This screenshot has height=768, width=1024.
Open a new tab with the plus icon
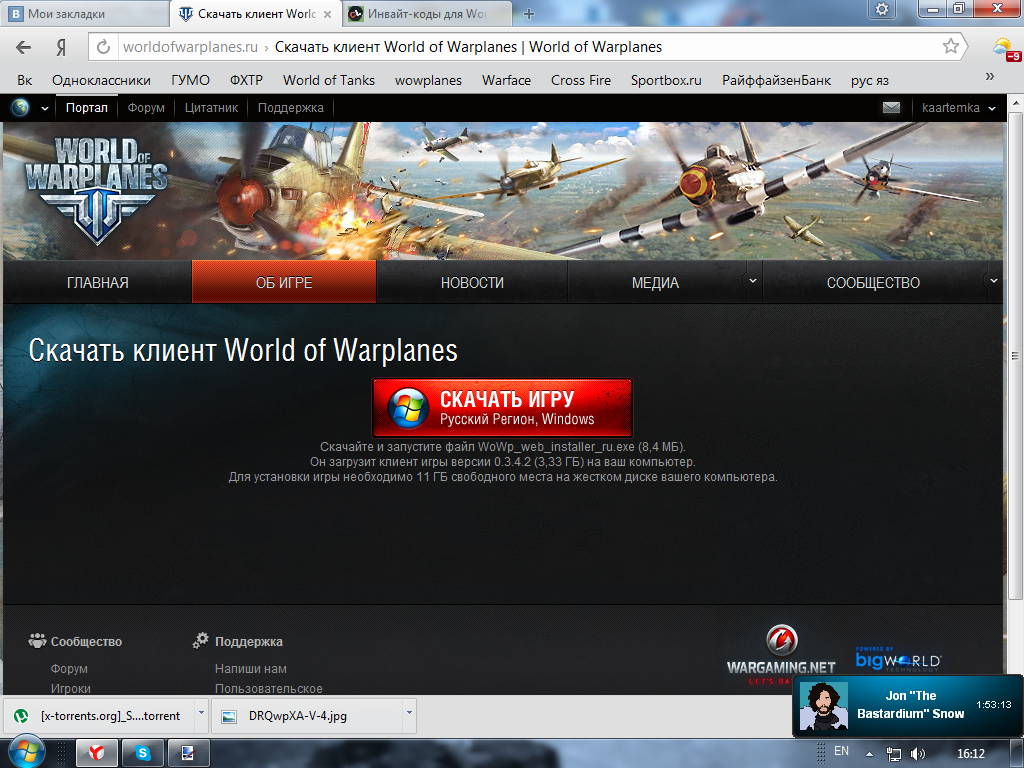[529, 14]
